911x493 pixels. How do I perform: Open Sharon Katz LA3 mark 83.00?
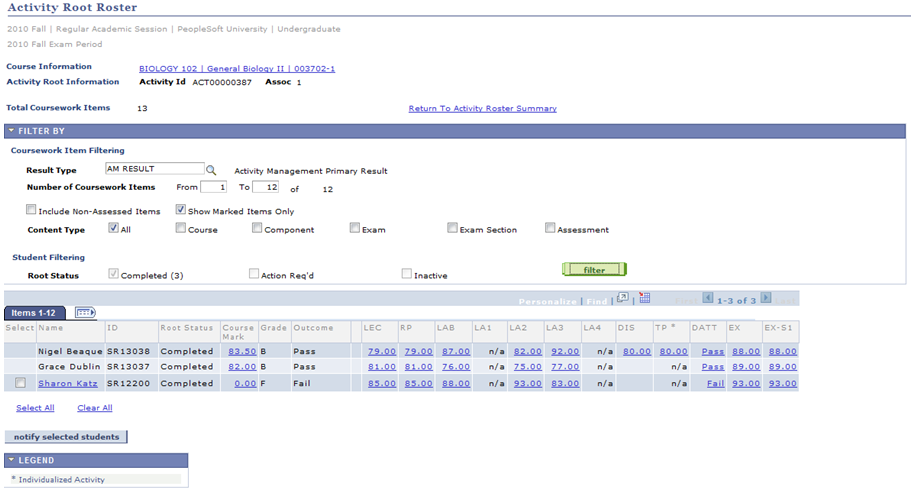pos(565,383)
